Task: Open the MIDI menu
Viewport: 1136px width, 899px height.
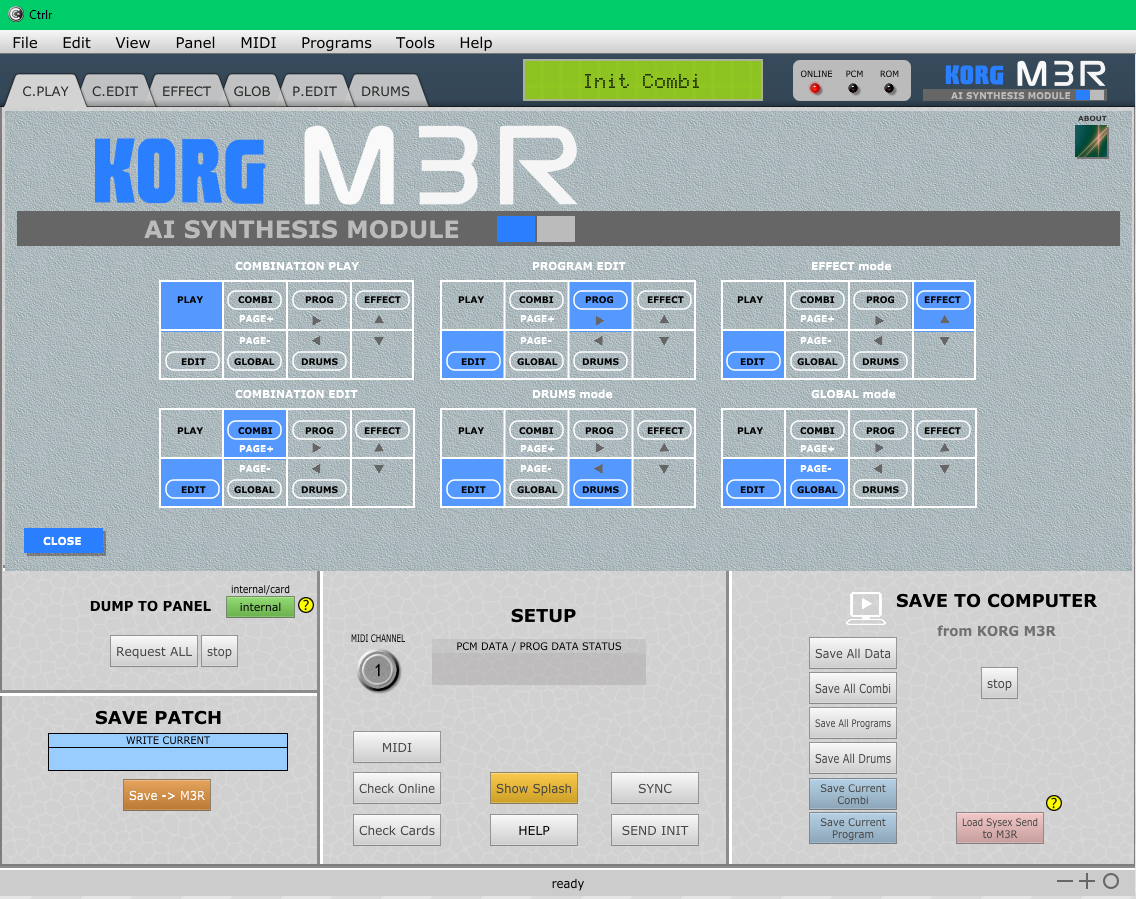Action: coord(258,43)
